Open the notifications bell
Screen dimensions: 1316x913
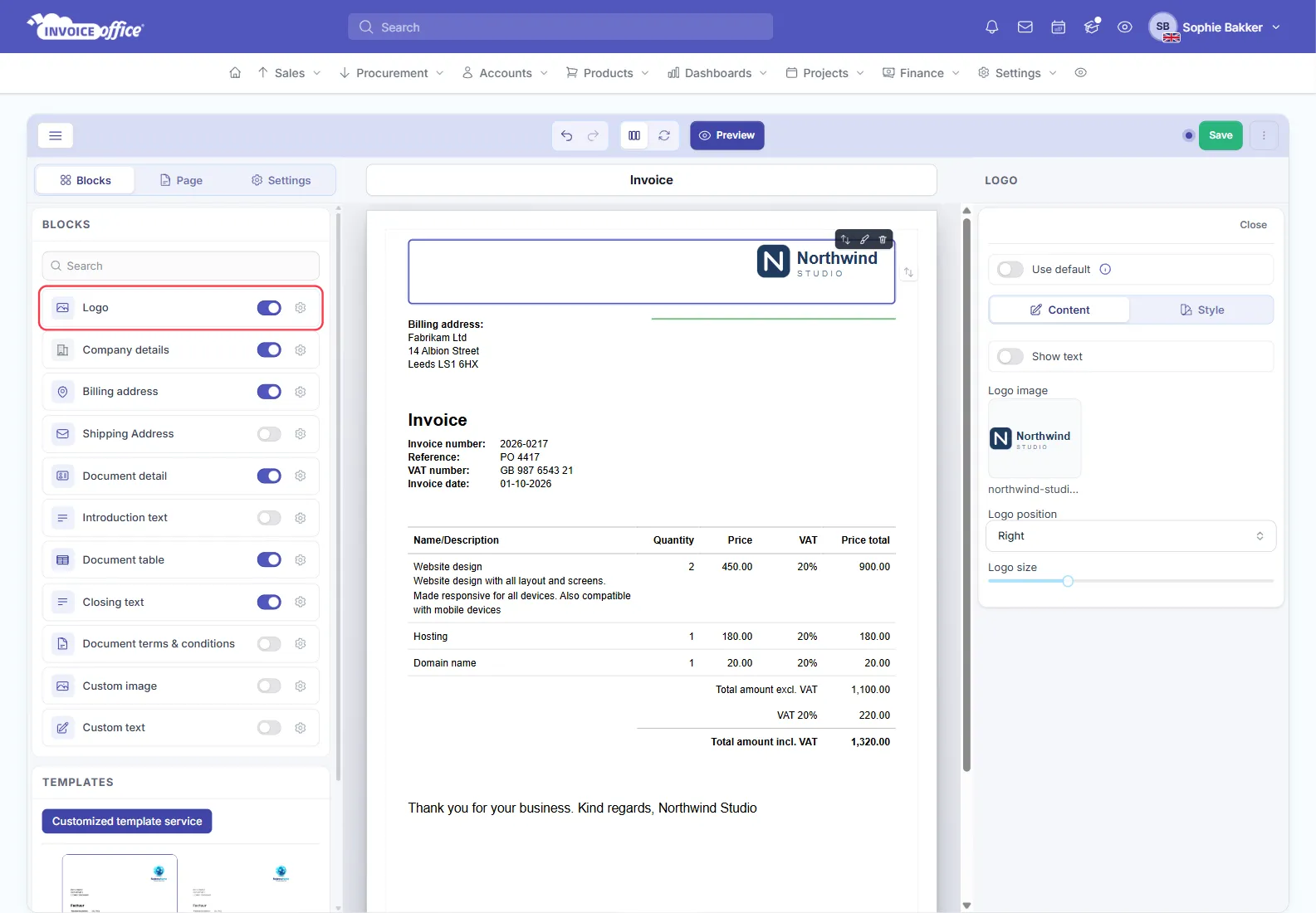click(991, 27)
